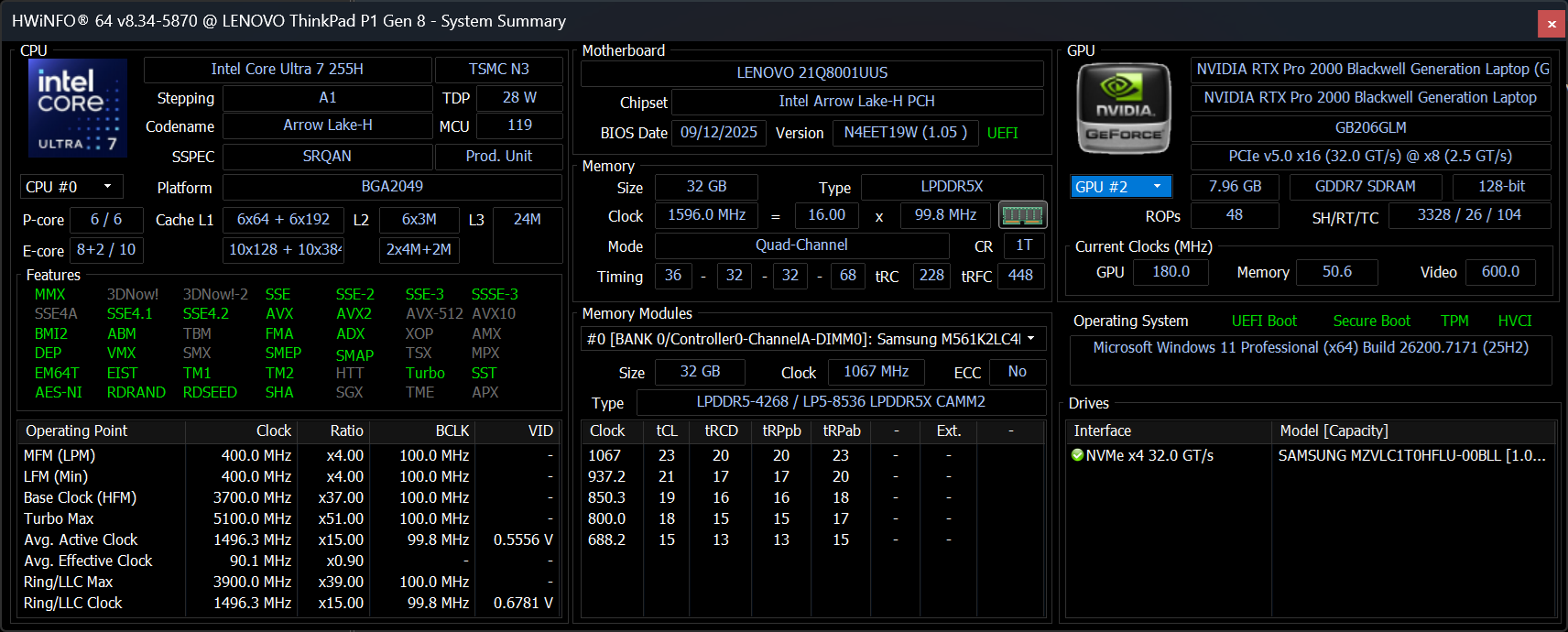
Task: Click the Interface column header in Drives
Action: [x=1103, y=430]
